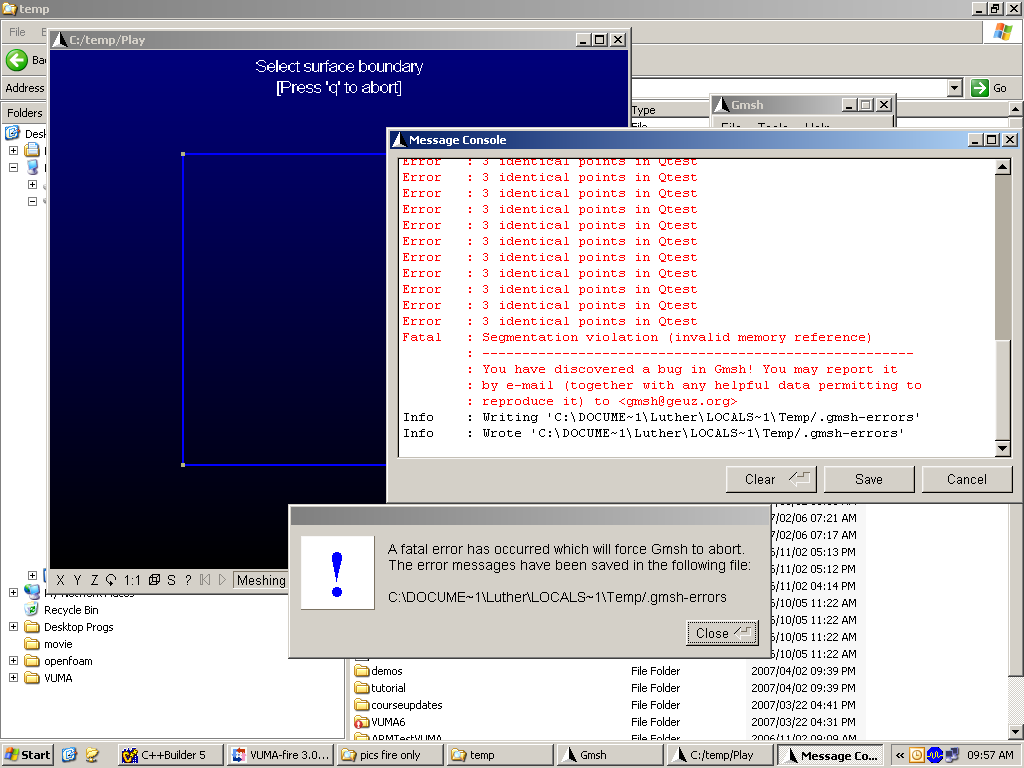Image resolution: width=1024 pixels, height=768 pixels.
Task: Cancel the Message Console window
Action: [x=967, y=479]
